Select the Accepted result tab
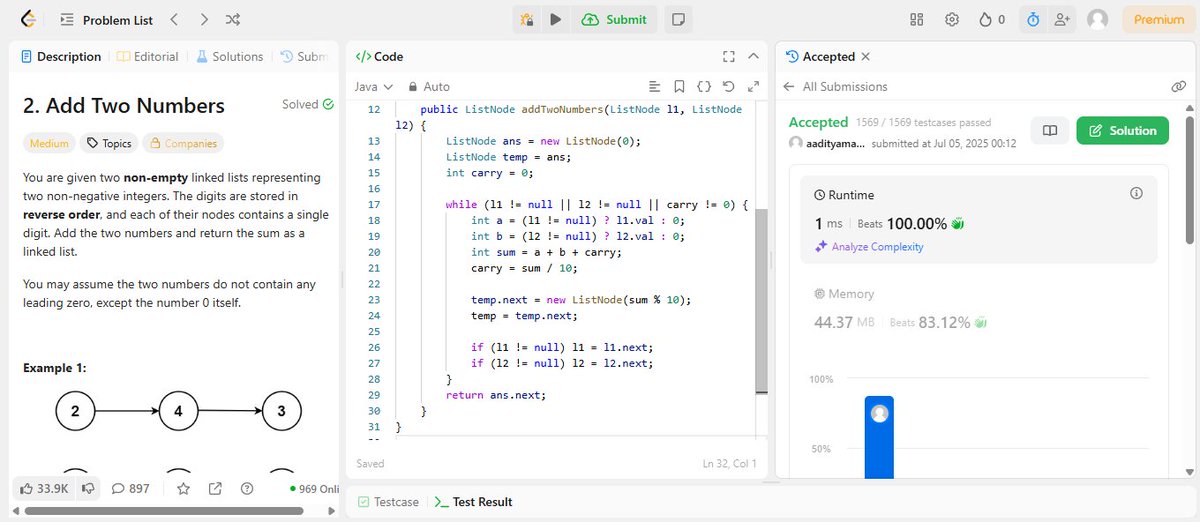Image resolution: width=1200 pixels, height=522 pixels. pos(821,57)
